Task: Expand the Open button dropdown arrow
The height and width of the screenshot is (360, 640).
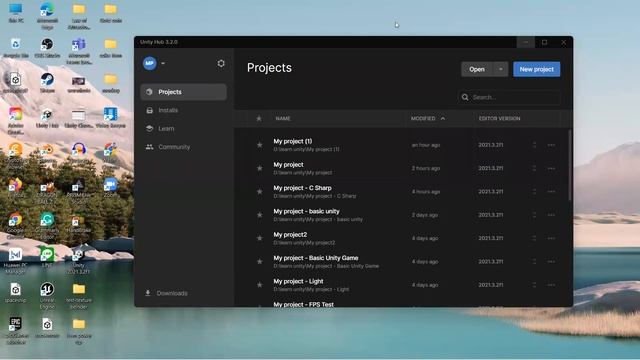Action: click(x=501, y=69)
